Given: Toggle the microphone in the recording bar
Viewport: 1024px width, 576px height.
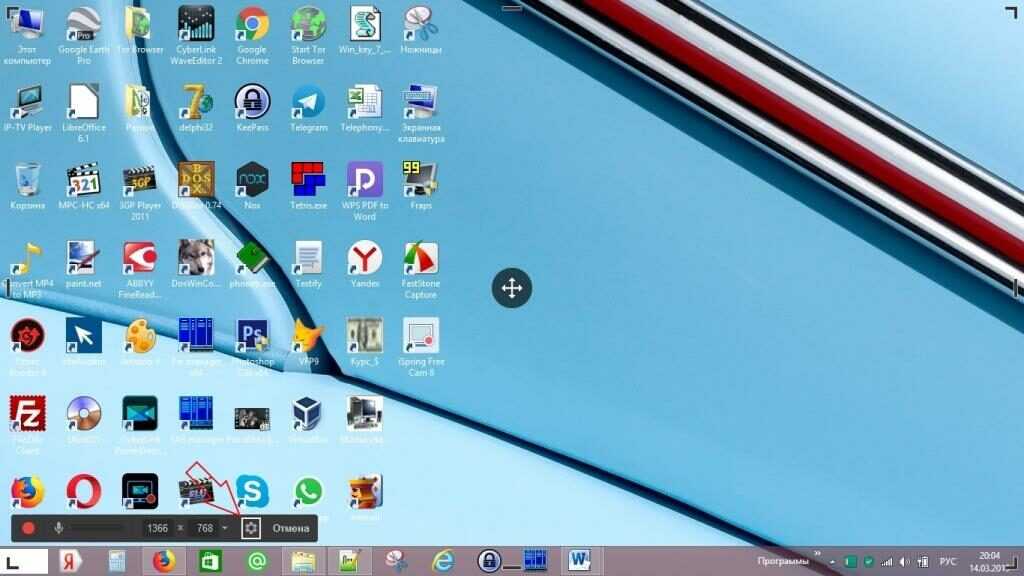Looking at the screenshot, I should [x=59, y=528].
